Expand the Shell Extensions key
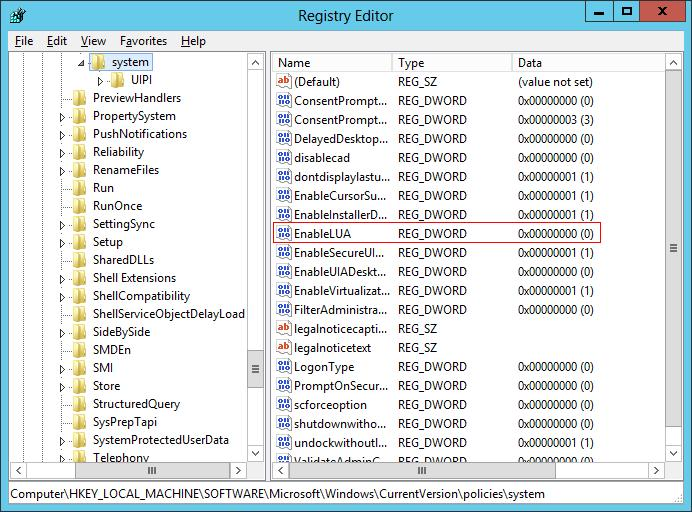Screen dimensions: 692x512 click(62, 278)
